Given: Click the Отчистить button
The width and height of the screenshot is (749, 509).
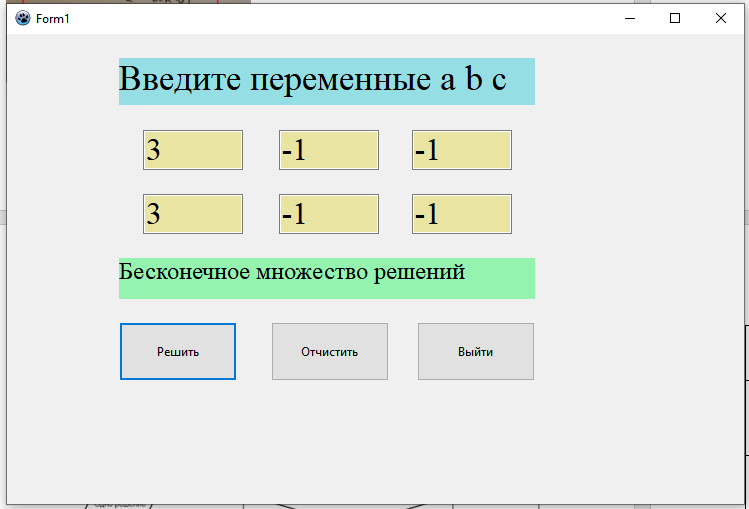Looking at the screenshot, I should (x=330, y=351).
